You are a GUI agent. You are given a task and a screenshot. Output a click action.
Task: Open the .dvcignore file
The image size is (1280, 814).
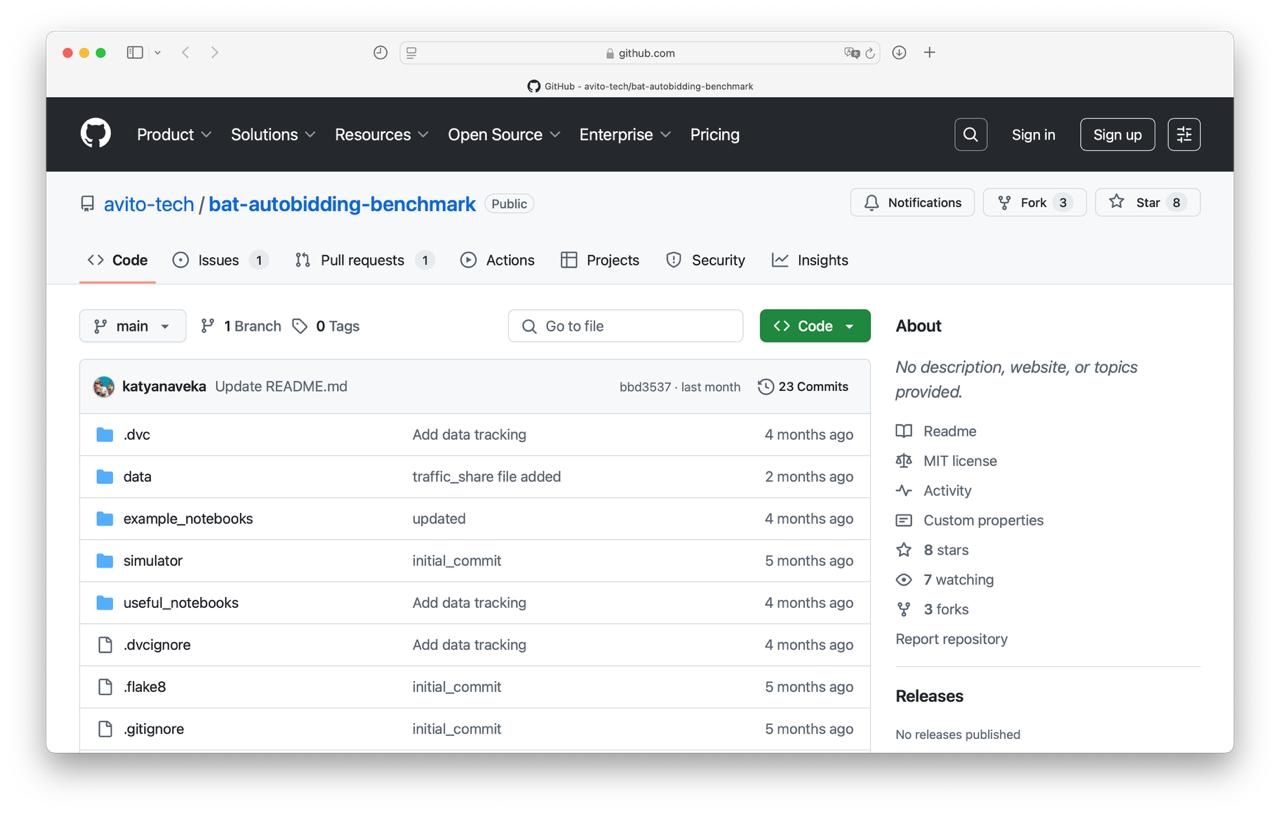pyautogui.click(x=157, y=644)
